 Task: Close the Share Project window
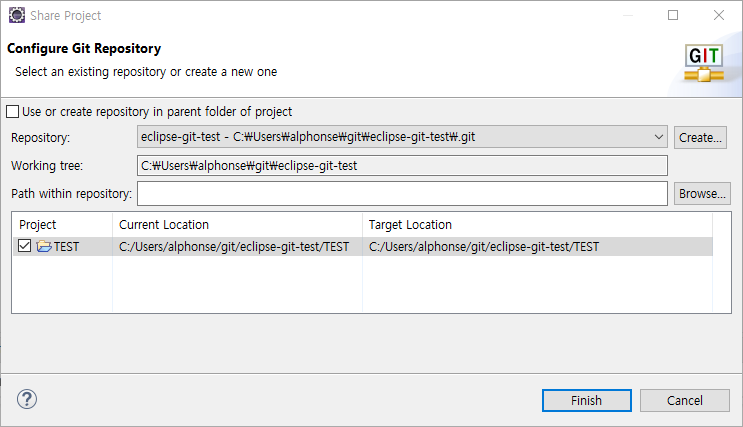point(719,15)
